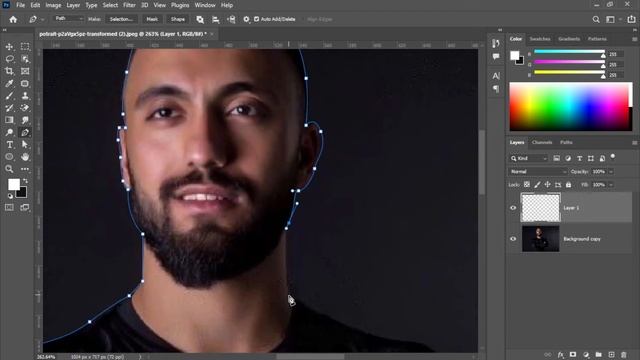640x360 pixels.
Task: Switch to the Swatches tab
Action: (x=540, y=39)
